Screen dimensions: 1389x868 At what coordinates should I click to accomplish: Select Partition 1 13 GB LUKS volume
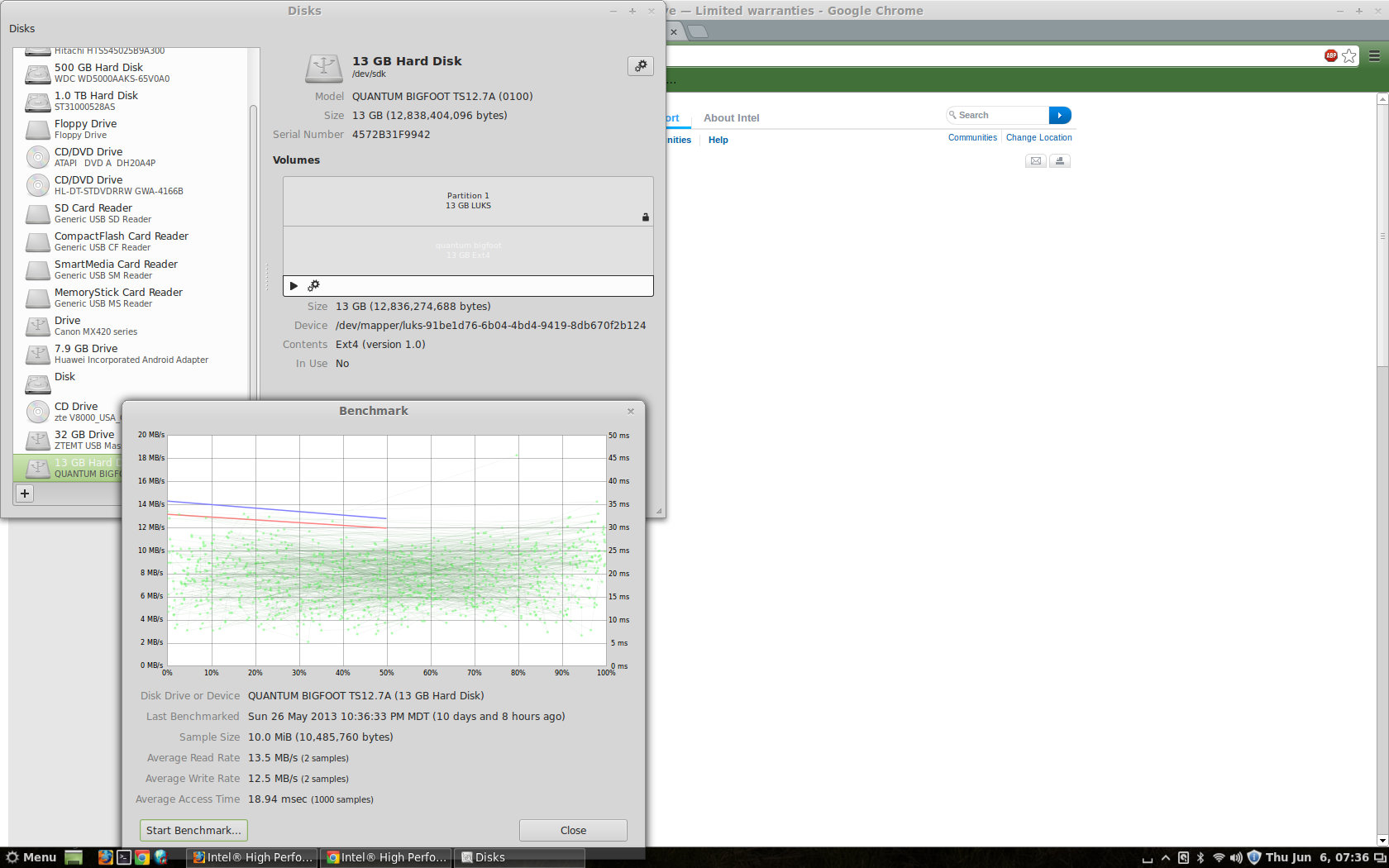coord(468,201)
